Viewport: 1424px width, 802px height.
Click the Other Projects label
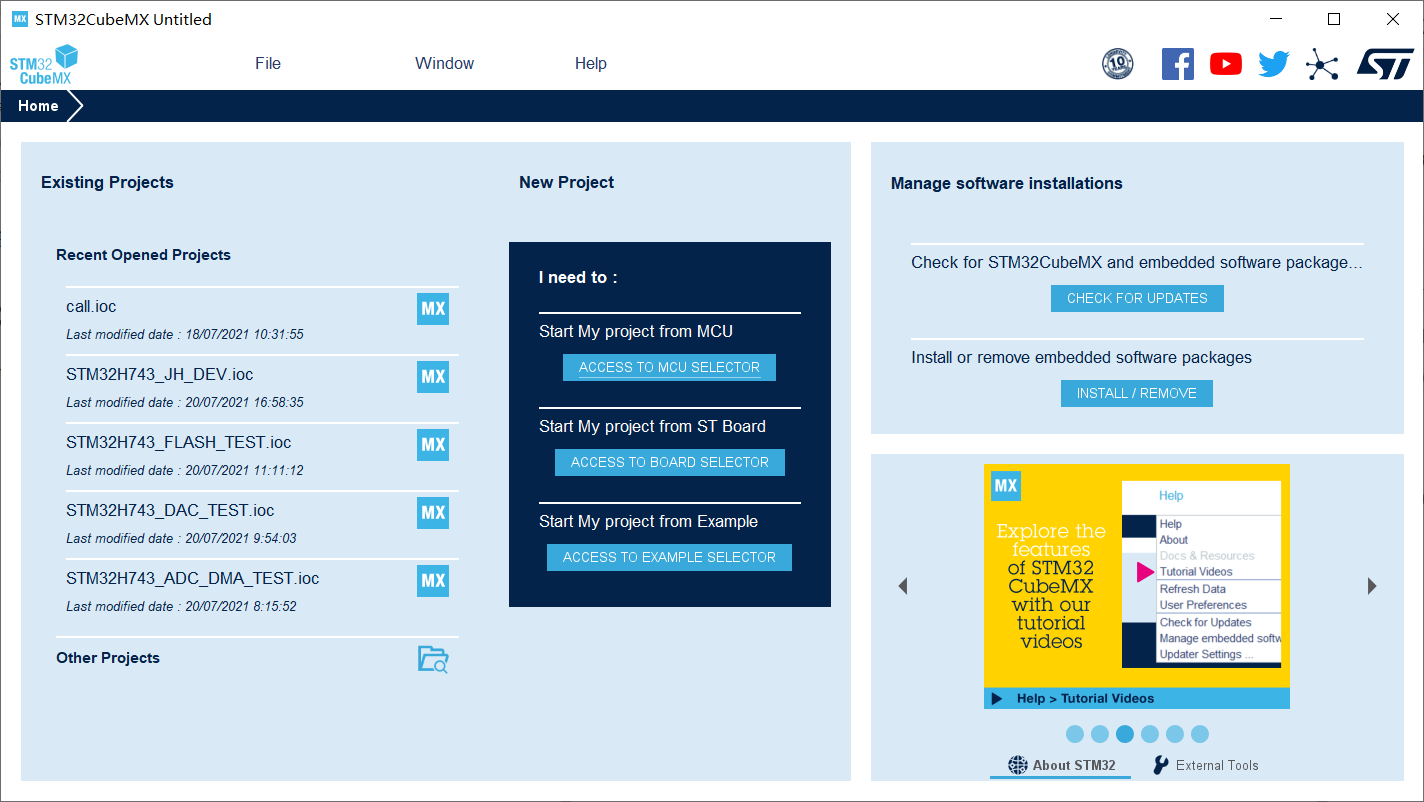point(108,658)
